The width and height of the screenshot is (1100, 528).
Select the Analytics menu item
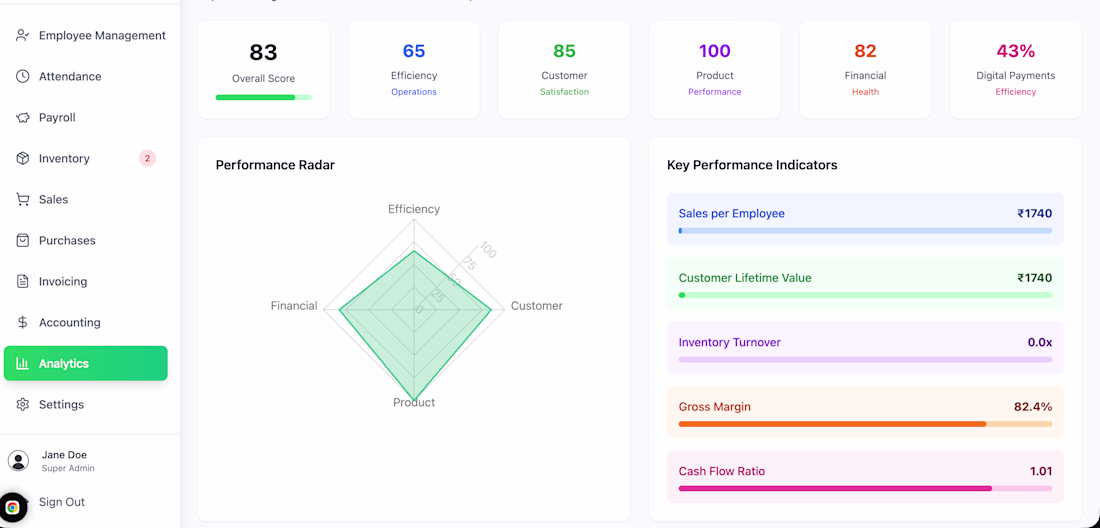tap(86, 363)
